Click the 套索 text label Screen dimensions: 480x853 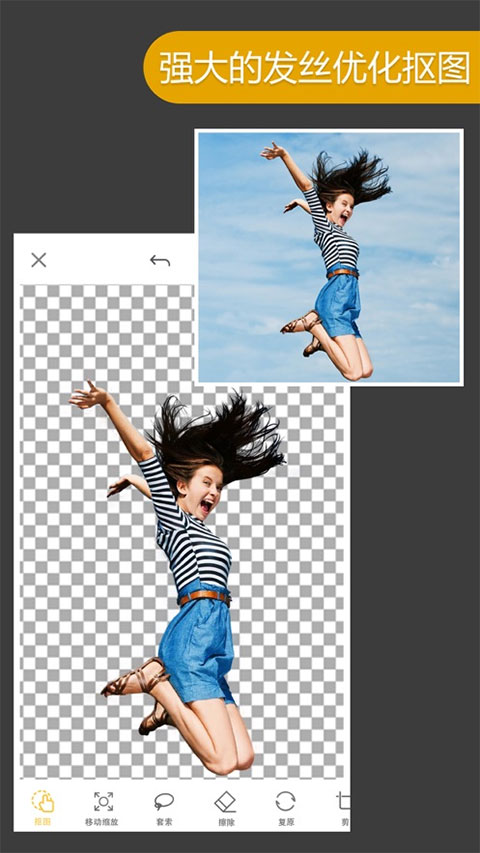pos(164,822)
